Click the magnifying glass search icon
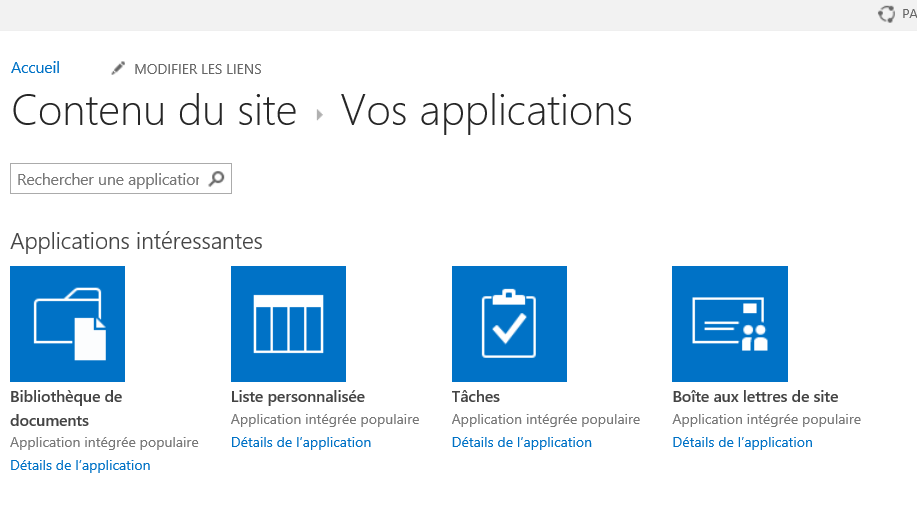918x506 pixels. click(216, 180)
